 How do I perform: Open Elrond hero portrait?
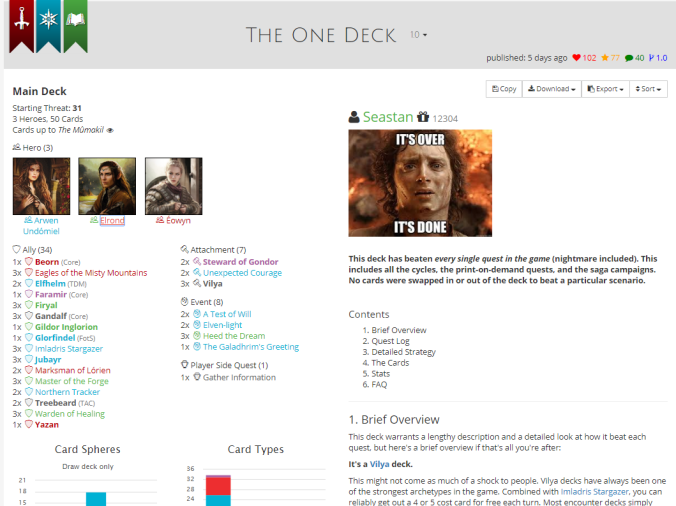click(107, 186)
